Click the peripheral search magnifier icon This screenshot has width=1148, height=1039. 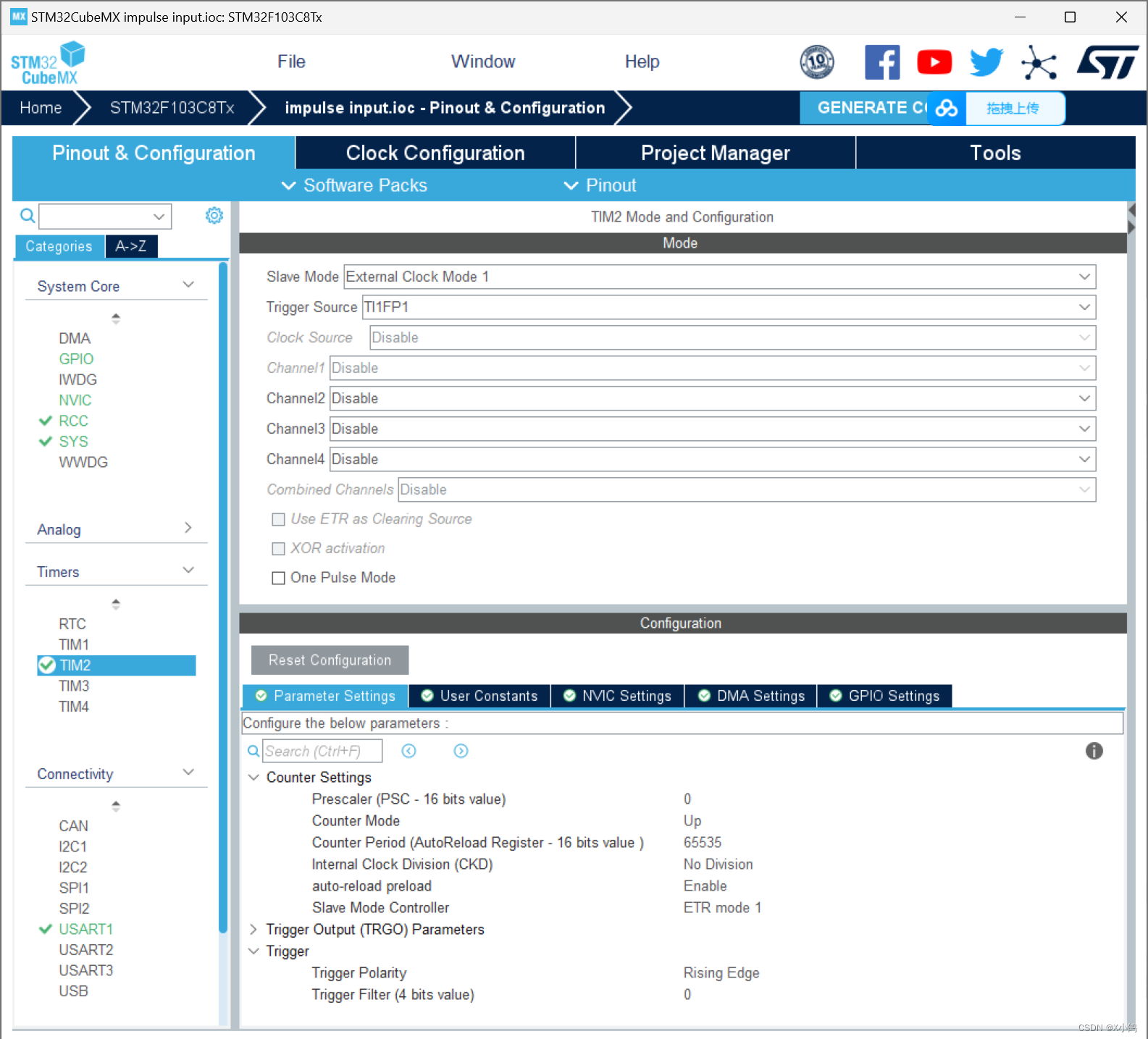27,215
